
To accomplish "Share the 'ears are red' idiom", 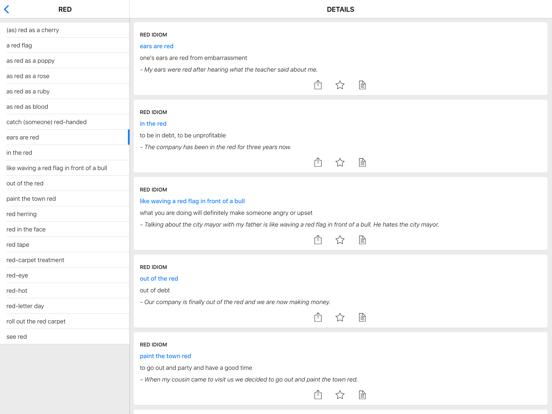I will [318, 85].
